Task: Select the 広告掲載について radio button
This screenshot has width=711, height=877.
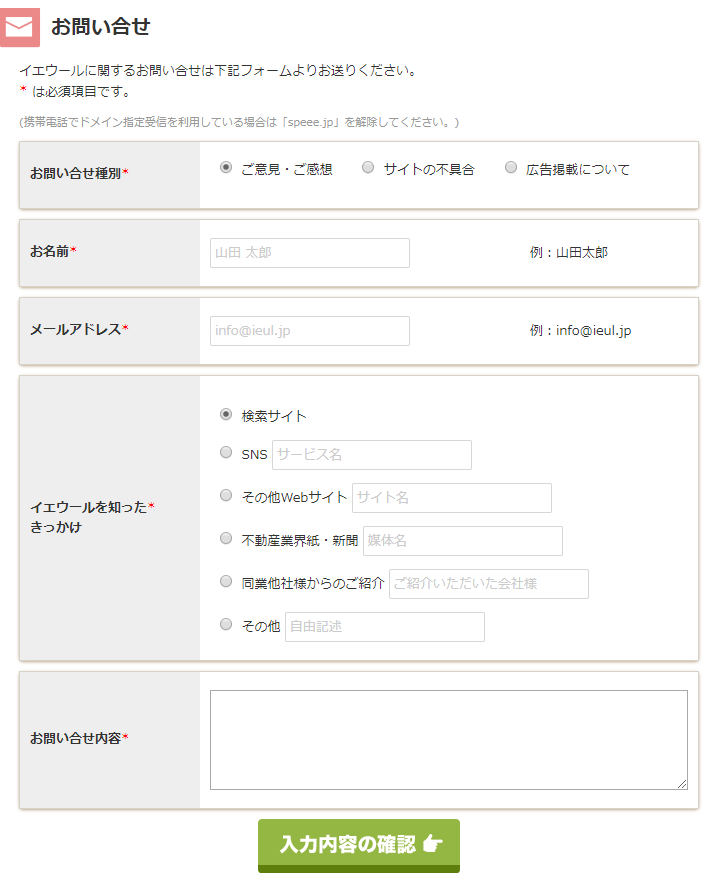Action: (x=510, y=167)
